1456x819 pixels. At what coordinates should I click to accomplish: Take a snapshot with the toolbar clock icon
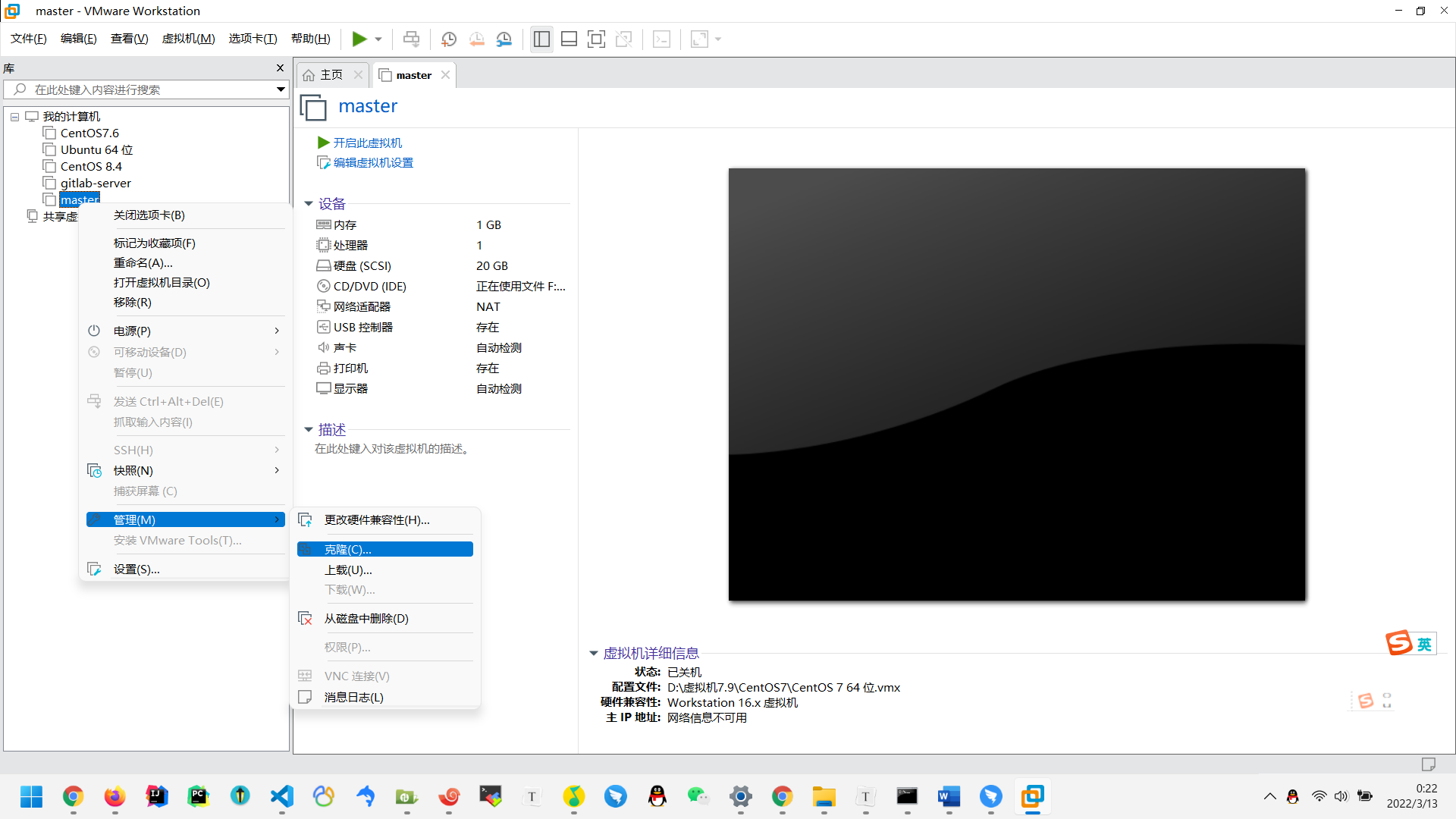(x=449, y=39)
